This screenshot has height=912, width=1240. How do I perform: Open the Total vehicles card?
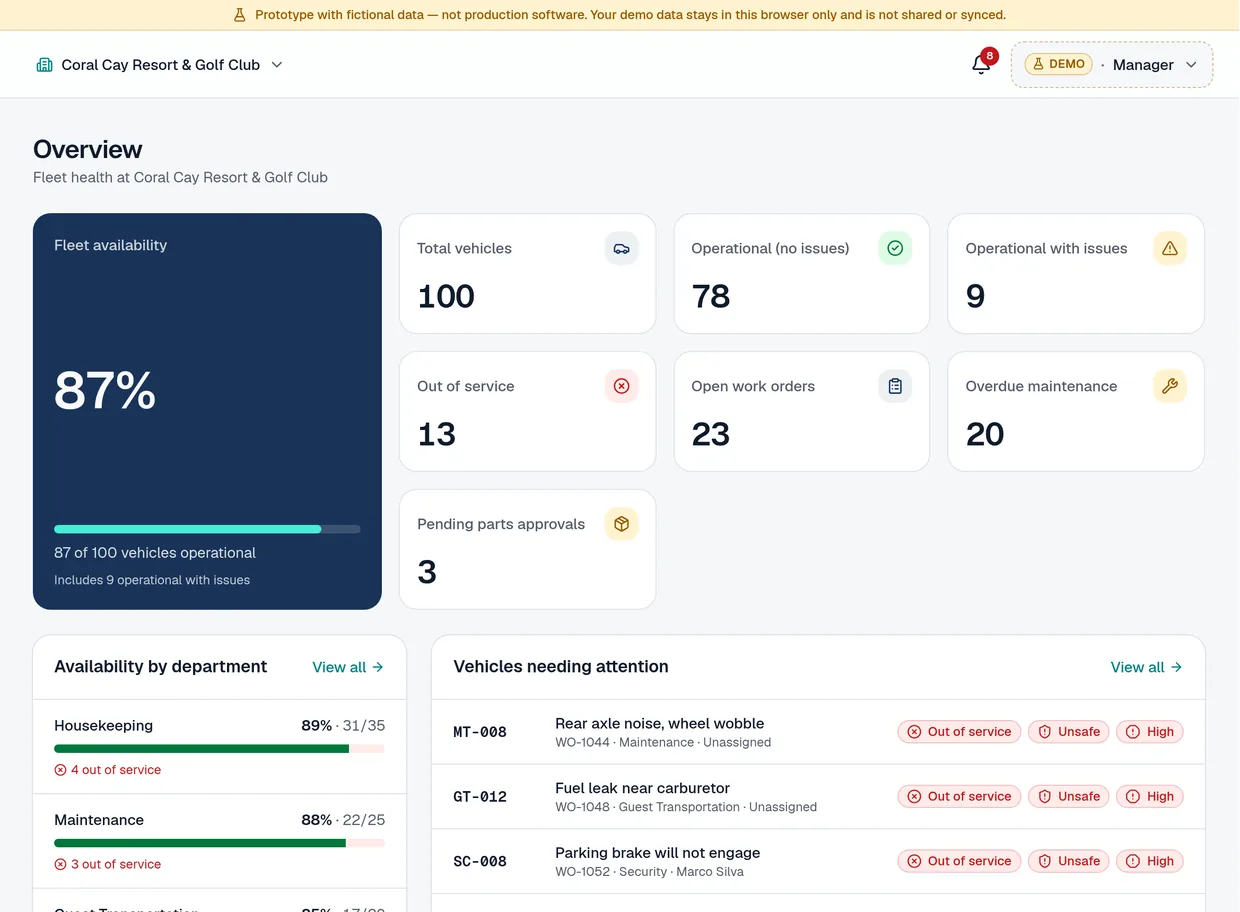(527, 273)
